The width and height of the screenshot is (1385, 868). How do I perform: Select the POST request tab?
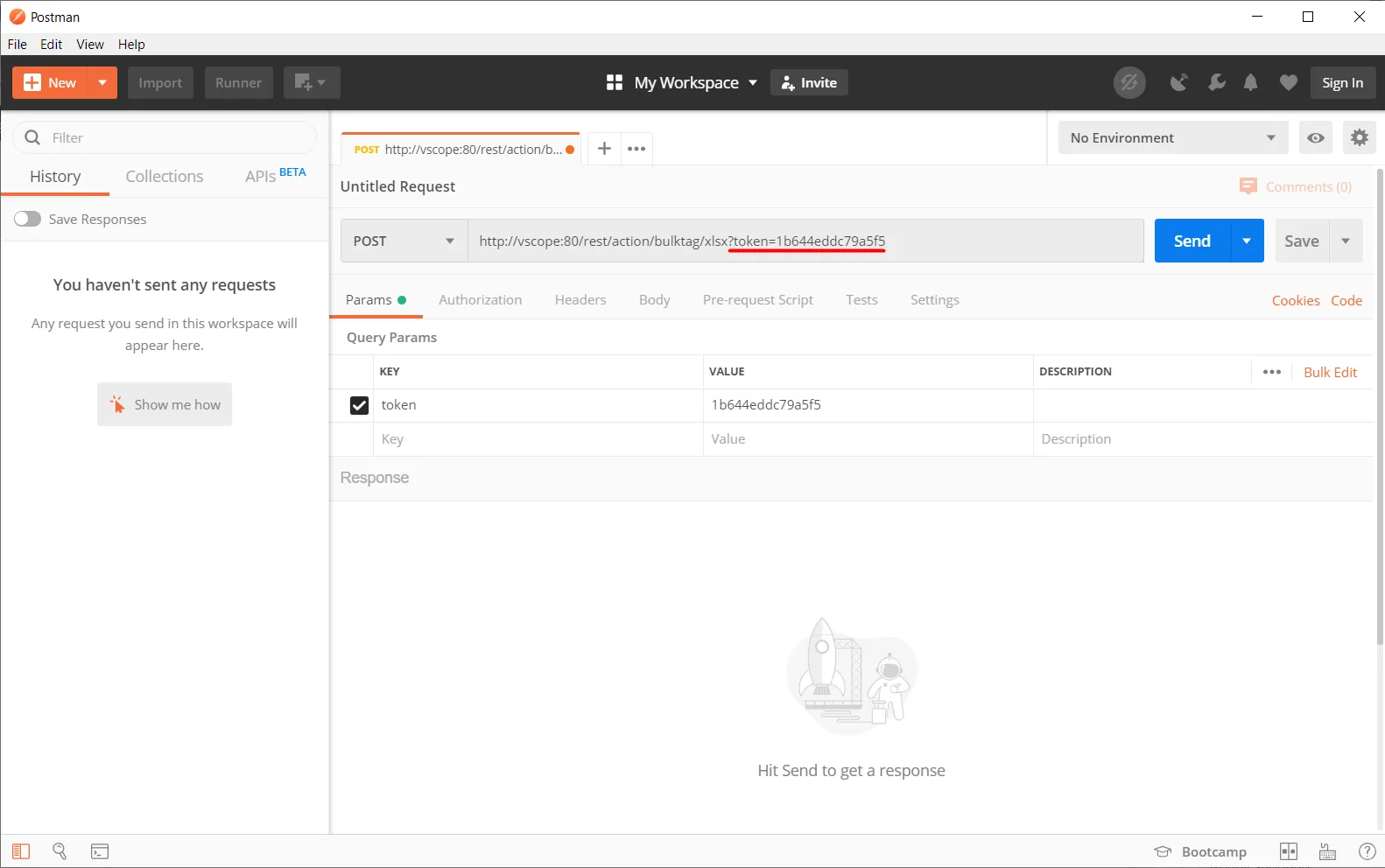(x=460, y=149)
